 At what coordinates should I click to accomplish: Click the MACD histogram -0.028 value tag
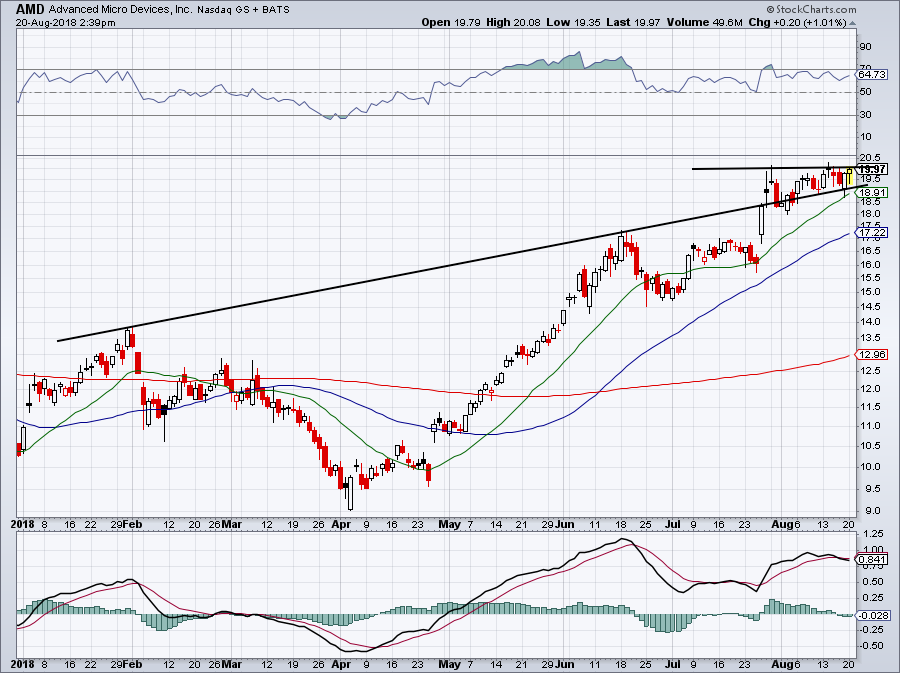pyautogui.click(x=872, y=616)
